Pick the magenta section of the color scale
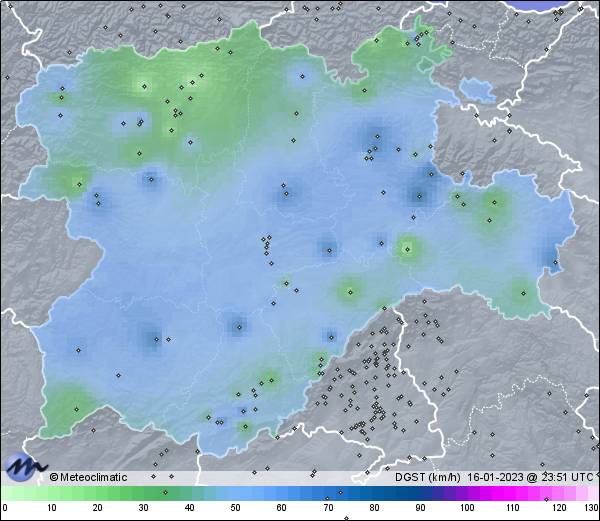The height and width of the screenshot is (521, 600). (509, 493)
